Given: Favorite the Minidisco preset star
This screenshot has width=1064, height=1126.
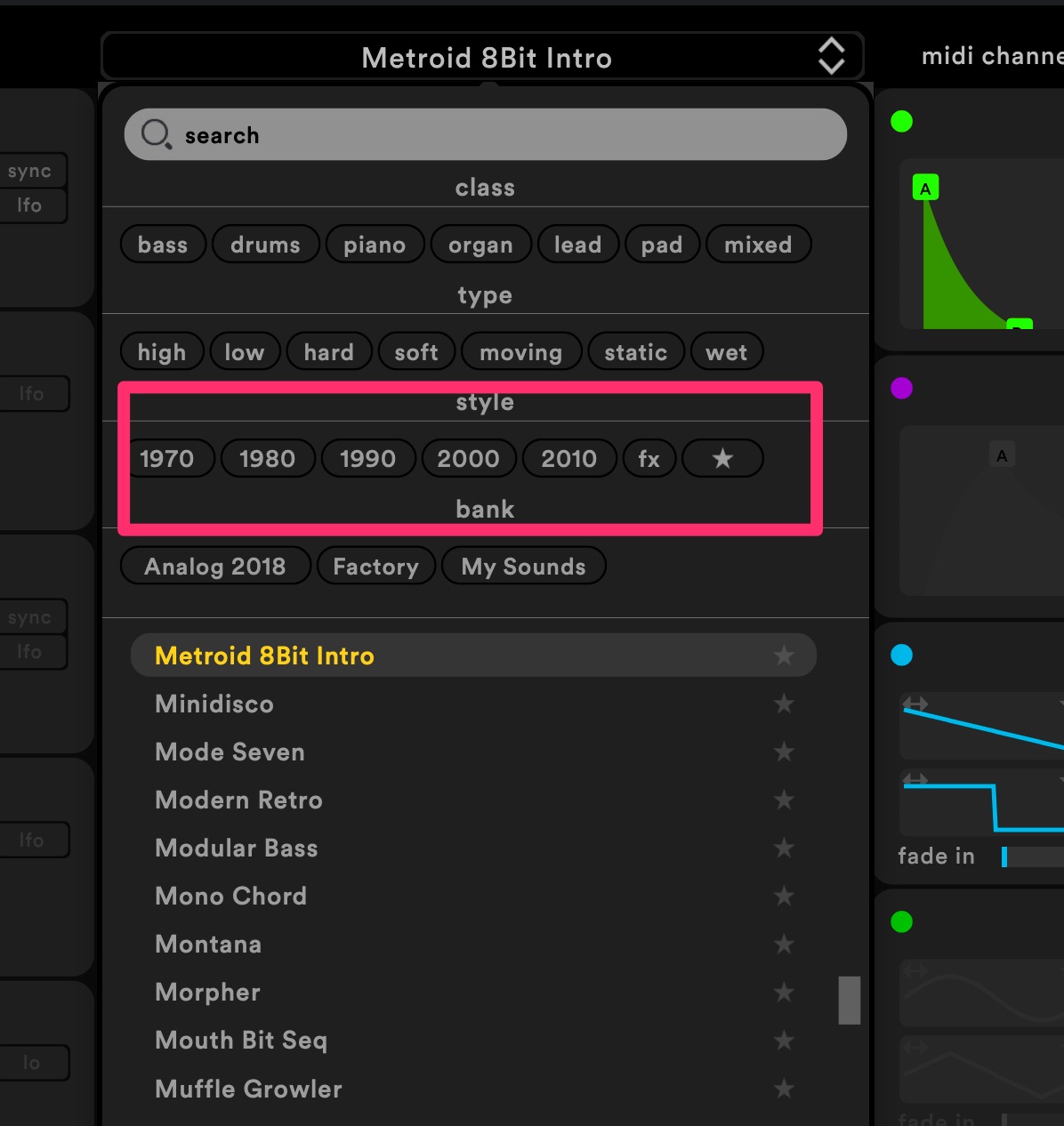Looking at the screenshot, I should [783, 704].
